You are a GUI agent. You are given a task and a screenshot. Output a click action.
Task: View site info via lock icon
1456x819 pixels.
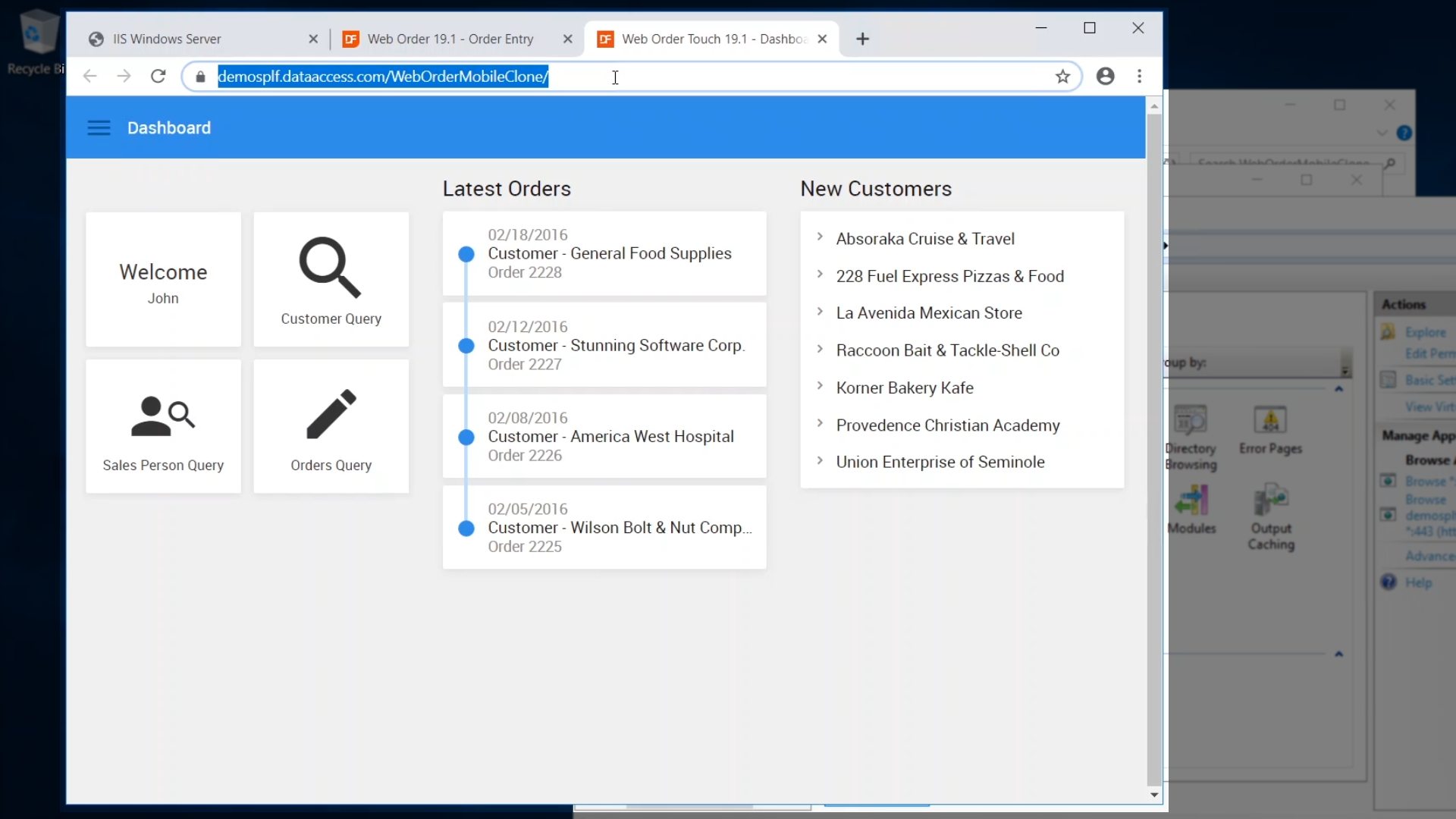coord(200,77)
